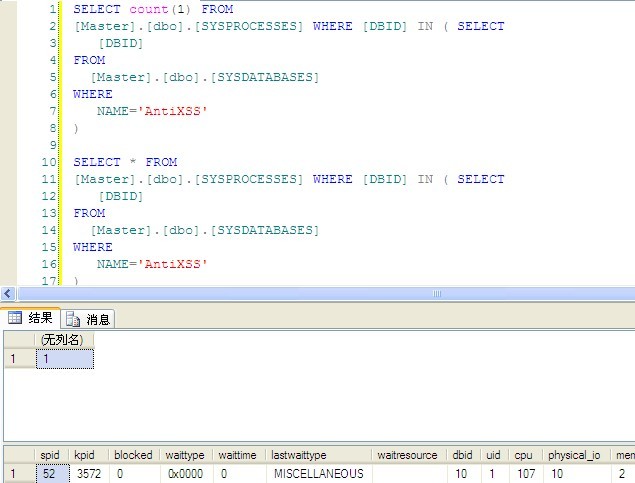Click the blocked column header
This screenshot has height=483, width=635.
(134, 455)
